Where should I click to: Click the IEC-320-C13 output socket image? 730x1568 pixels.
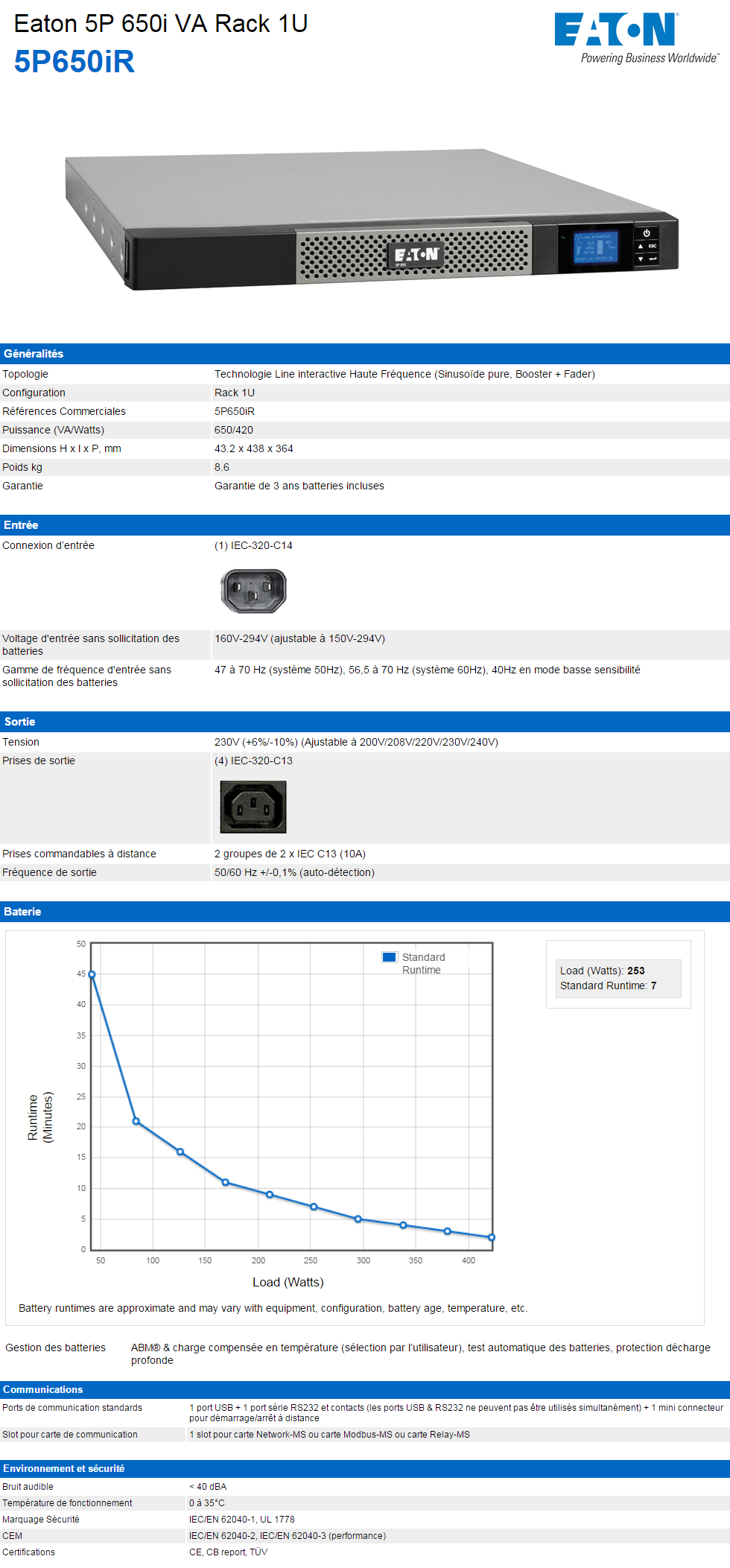coord(253,807)
